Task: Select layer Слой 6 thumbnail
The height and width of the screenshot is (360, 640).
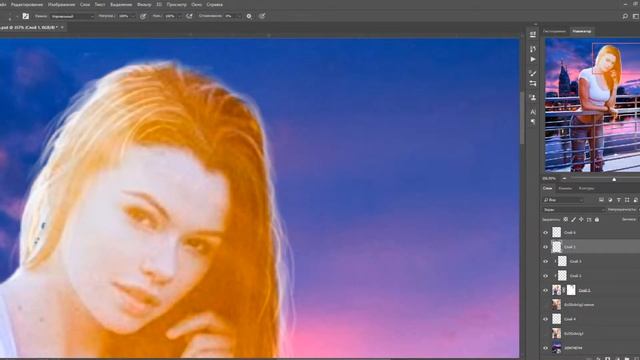Action: [557, 232]
